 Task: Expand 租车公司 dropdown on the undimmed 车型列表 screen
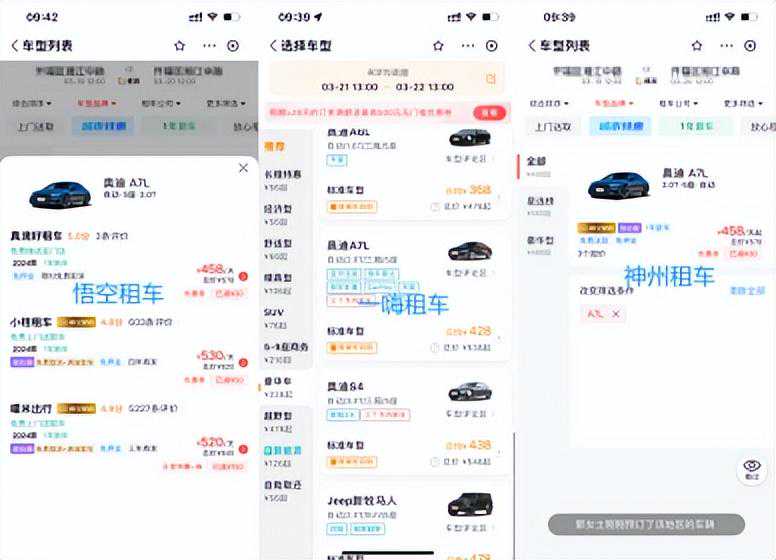click(x=679, y=103)
